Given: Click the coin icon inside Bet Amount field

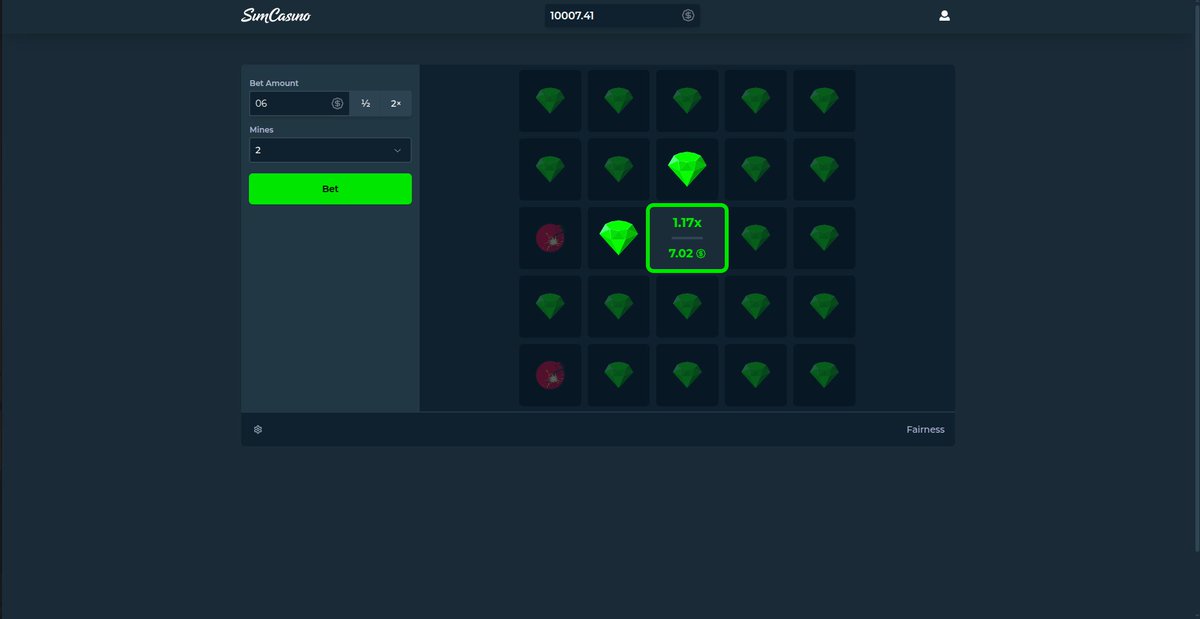Looking at the screenshot, I should click(x=337, y=103).
